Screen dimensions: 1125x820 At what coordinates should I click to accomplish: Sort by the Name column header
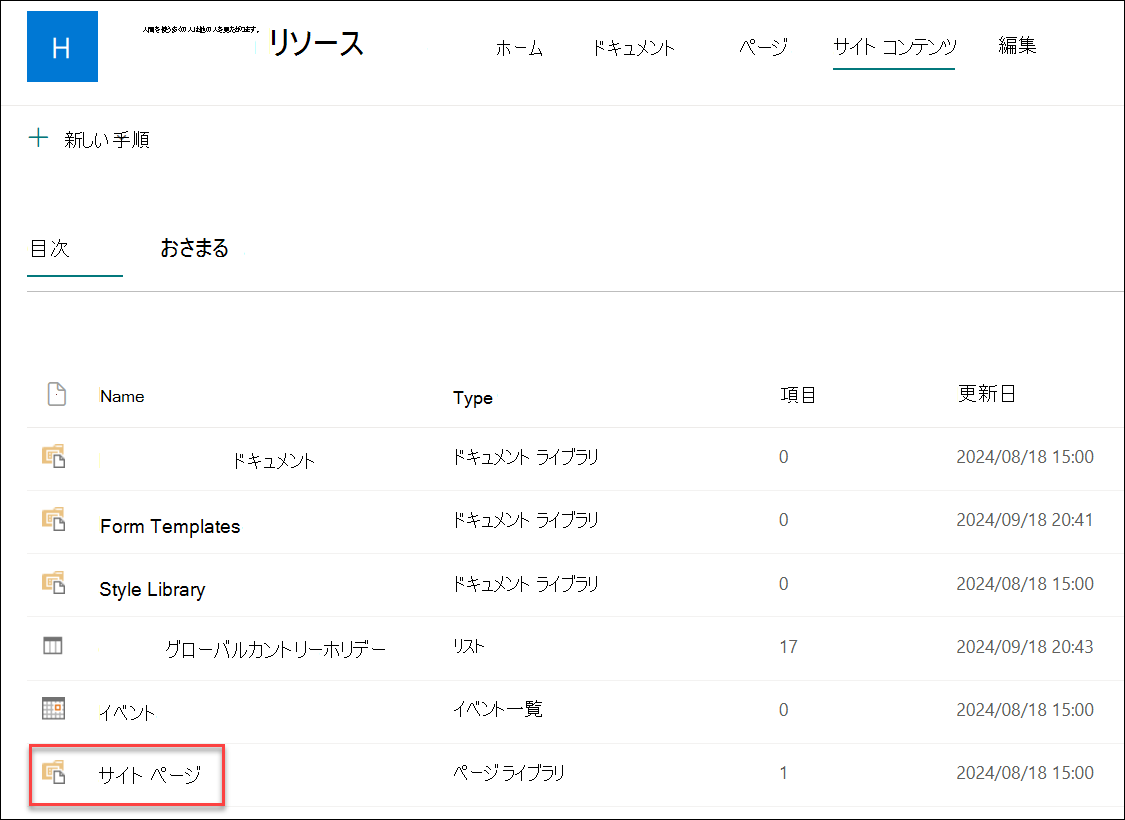(122, 396)
